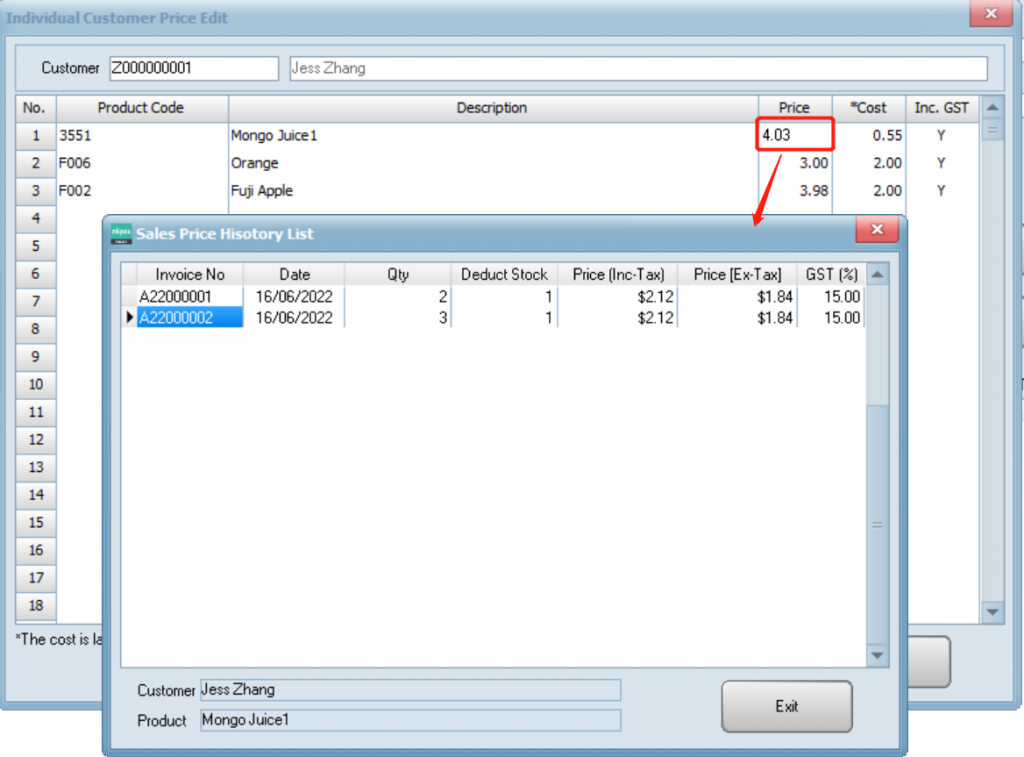Click the GST (%) column header
The height and width of the screenshot is (757, 1024).
(x=832, y=274)
